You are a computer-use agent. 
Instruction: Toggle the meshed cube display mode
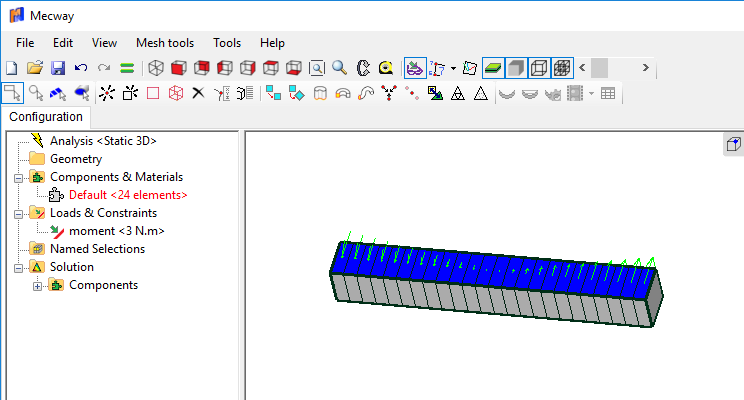point(562,68)
